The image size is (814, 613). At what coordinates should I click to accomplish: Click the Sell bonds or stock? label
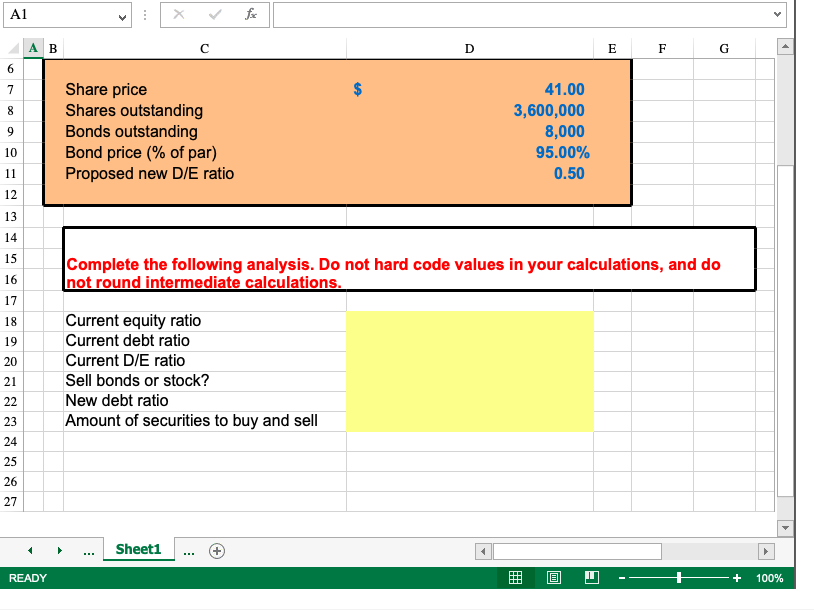pos(137,380)
